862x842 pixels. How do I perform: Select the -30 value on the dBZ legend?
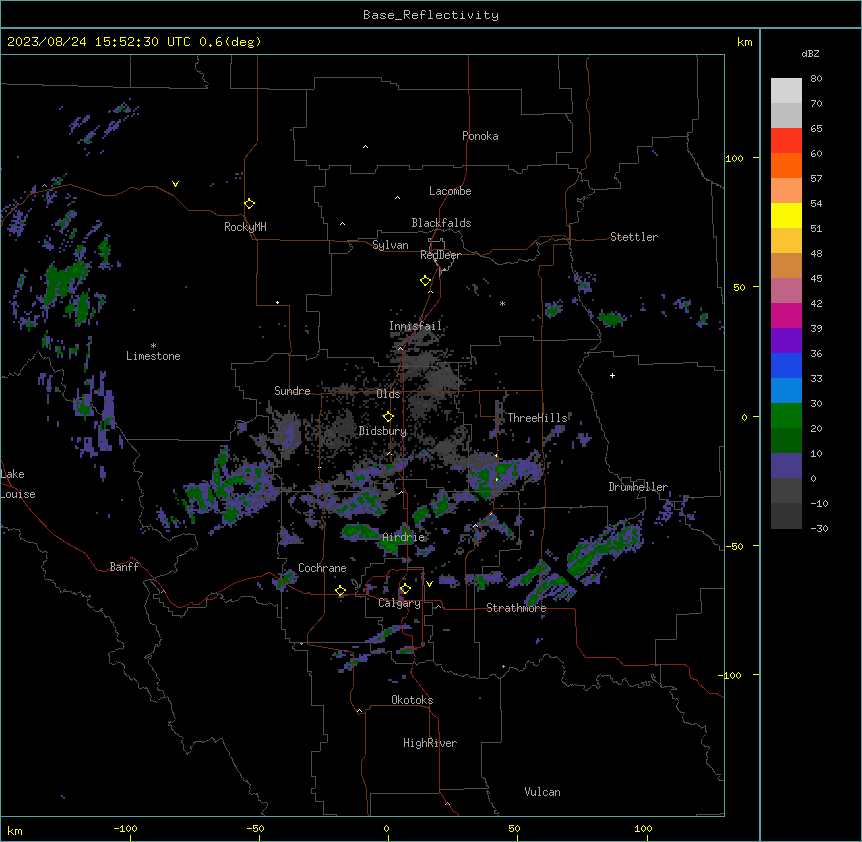pyautogui.click(x=819, y=528)
